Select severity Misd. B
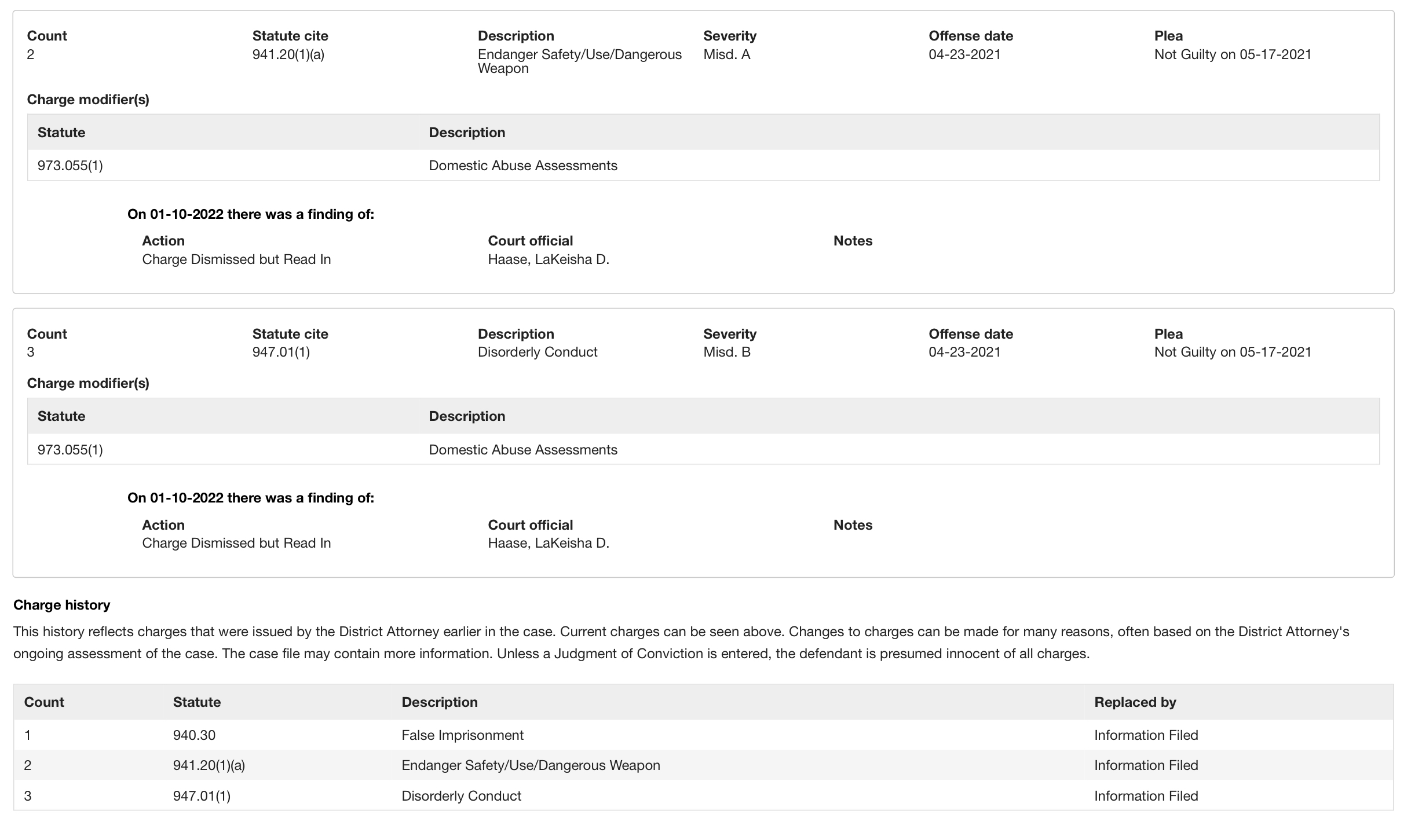Viewport: 1422px width, 840px height. (x=726, y=352)
